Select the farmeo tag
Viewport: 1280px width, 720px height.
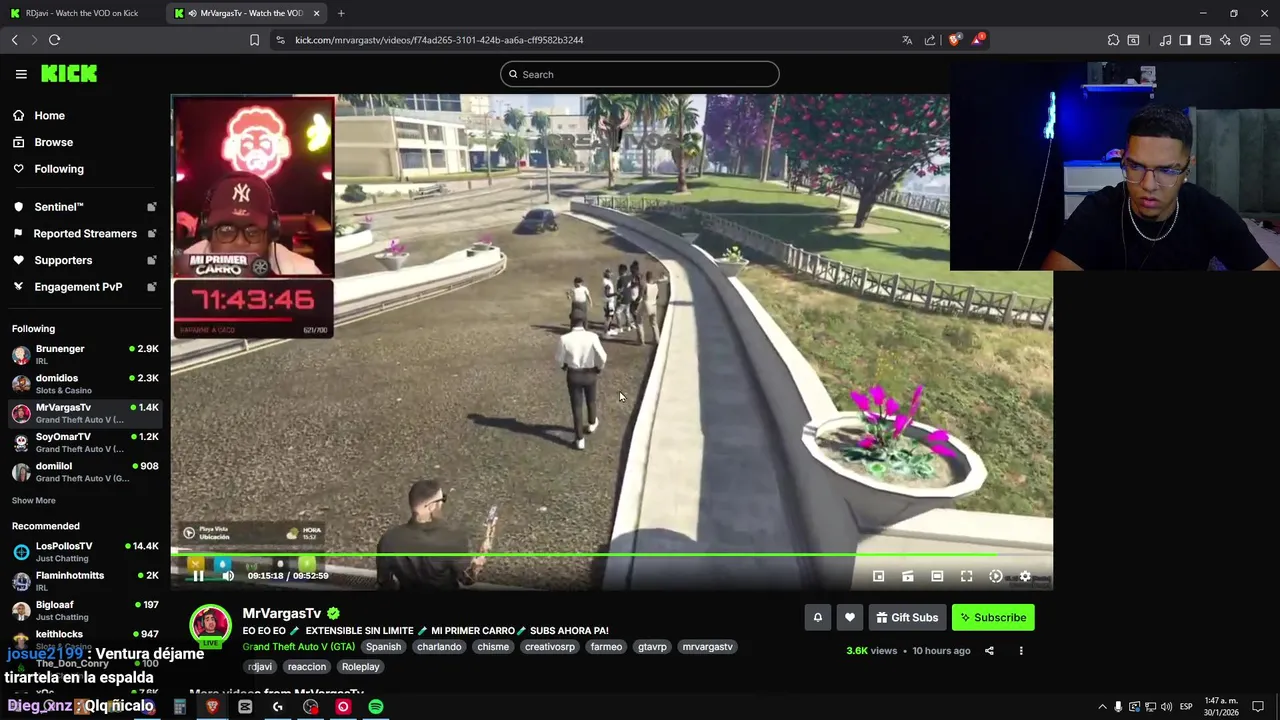point(606,647)
